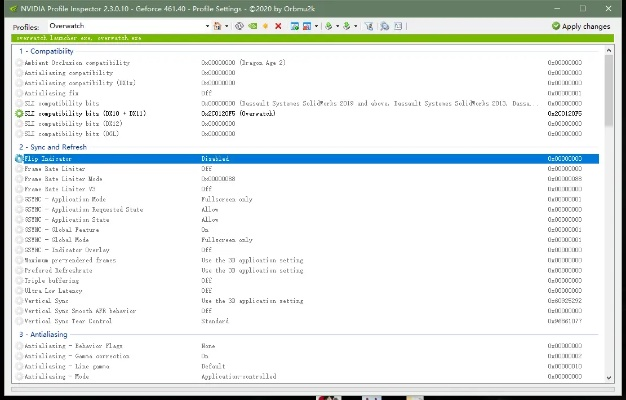This screenshot has width=626, height=400.
Task: Remove application from profile icon
Action: click(307, 26)
